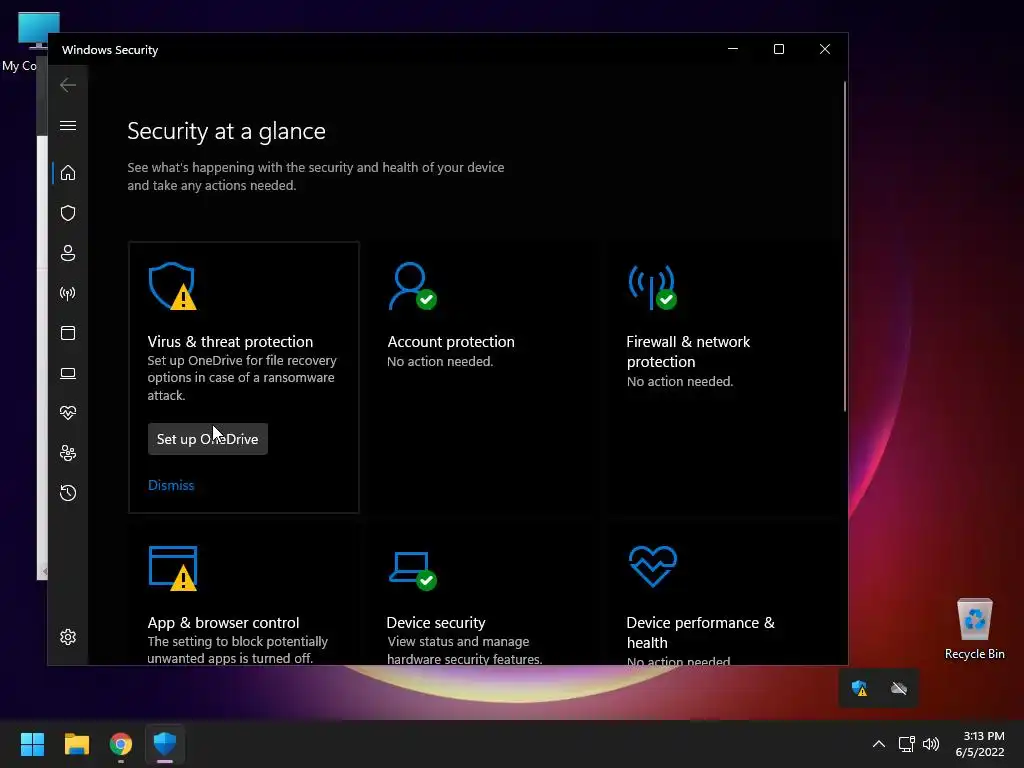Collapse the hidden icons tray chevron
Viewport: 1024px width, 768px height.
pyautogui.click(x=879, y=744)
